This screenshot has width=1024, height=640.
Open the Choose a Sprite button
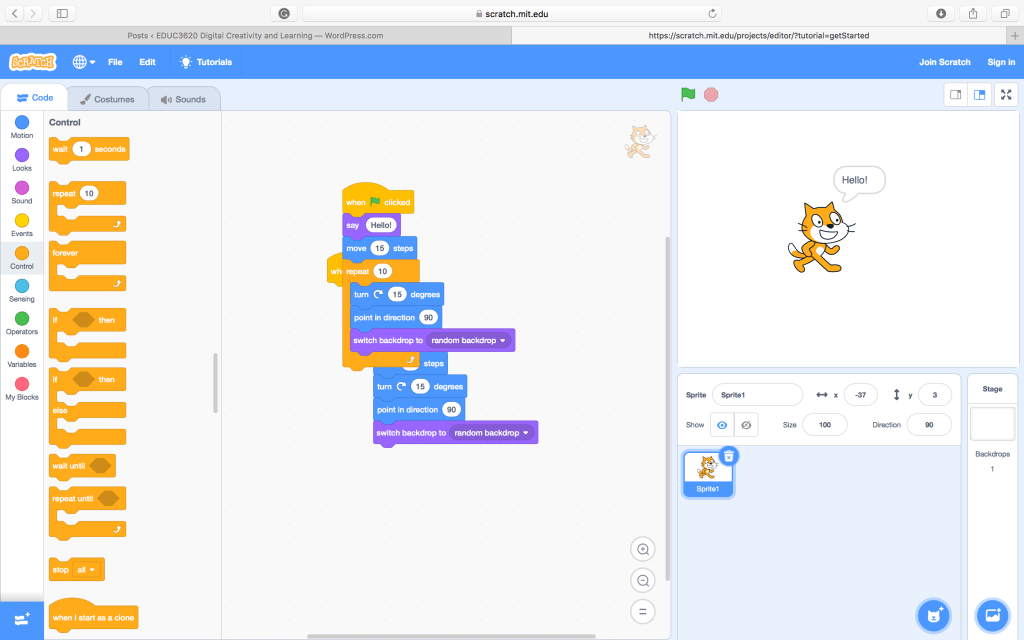click(x=933, y=614)
